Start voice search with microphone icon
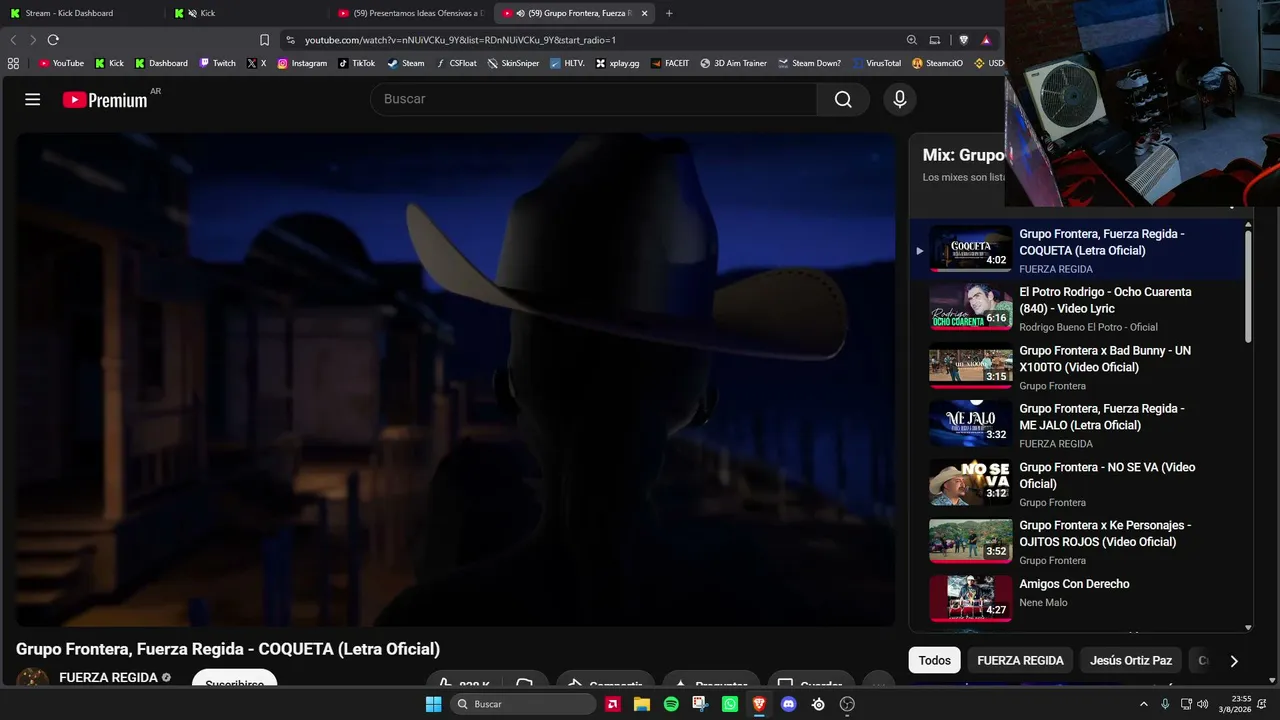This screenshot has height=720, width=1280. (x=900, y=99)
